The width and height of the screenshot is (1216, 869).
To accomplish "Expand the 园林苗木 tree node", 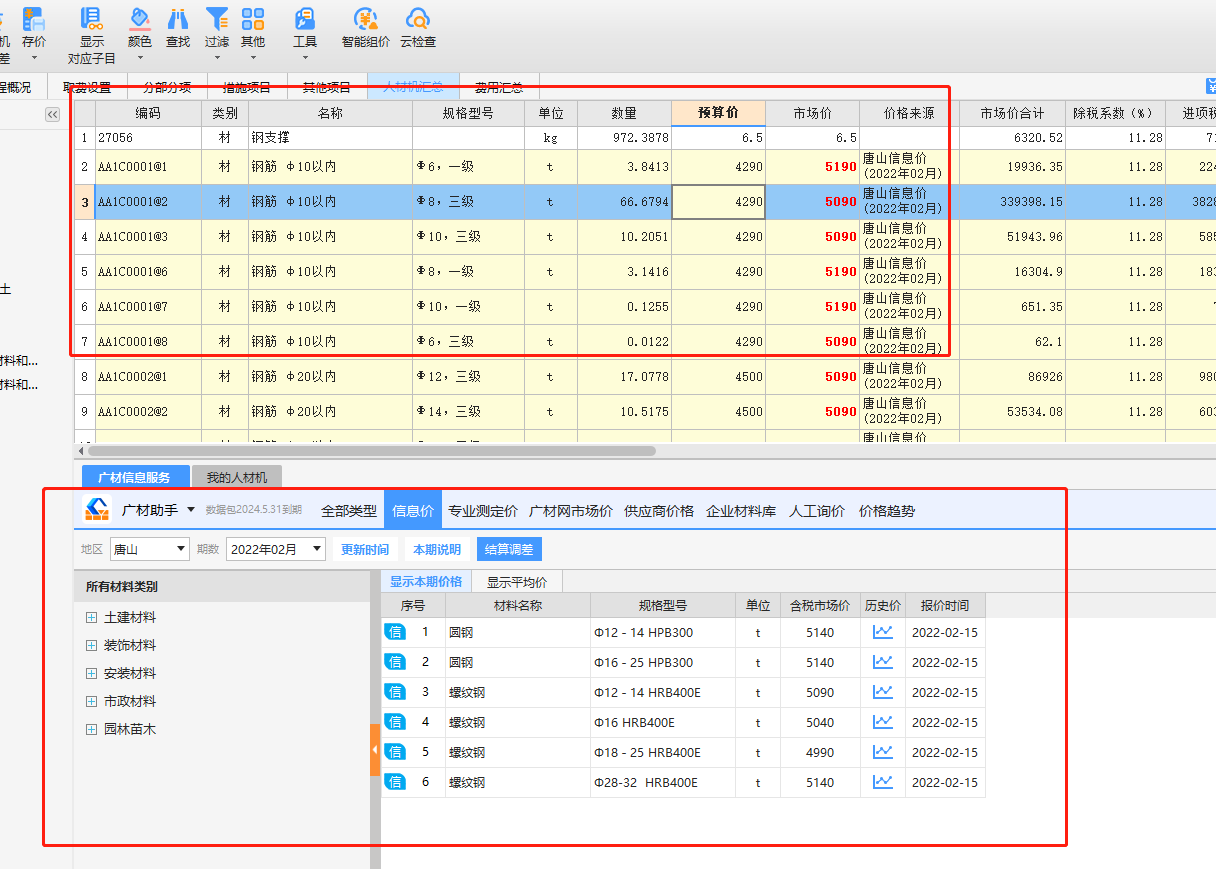I will [91, 729].
